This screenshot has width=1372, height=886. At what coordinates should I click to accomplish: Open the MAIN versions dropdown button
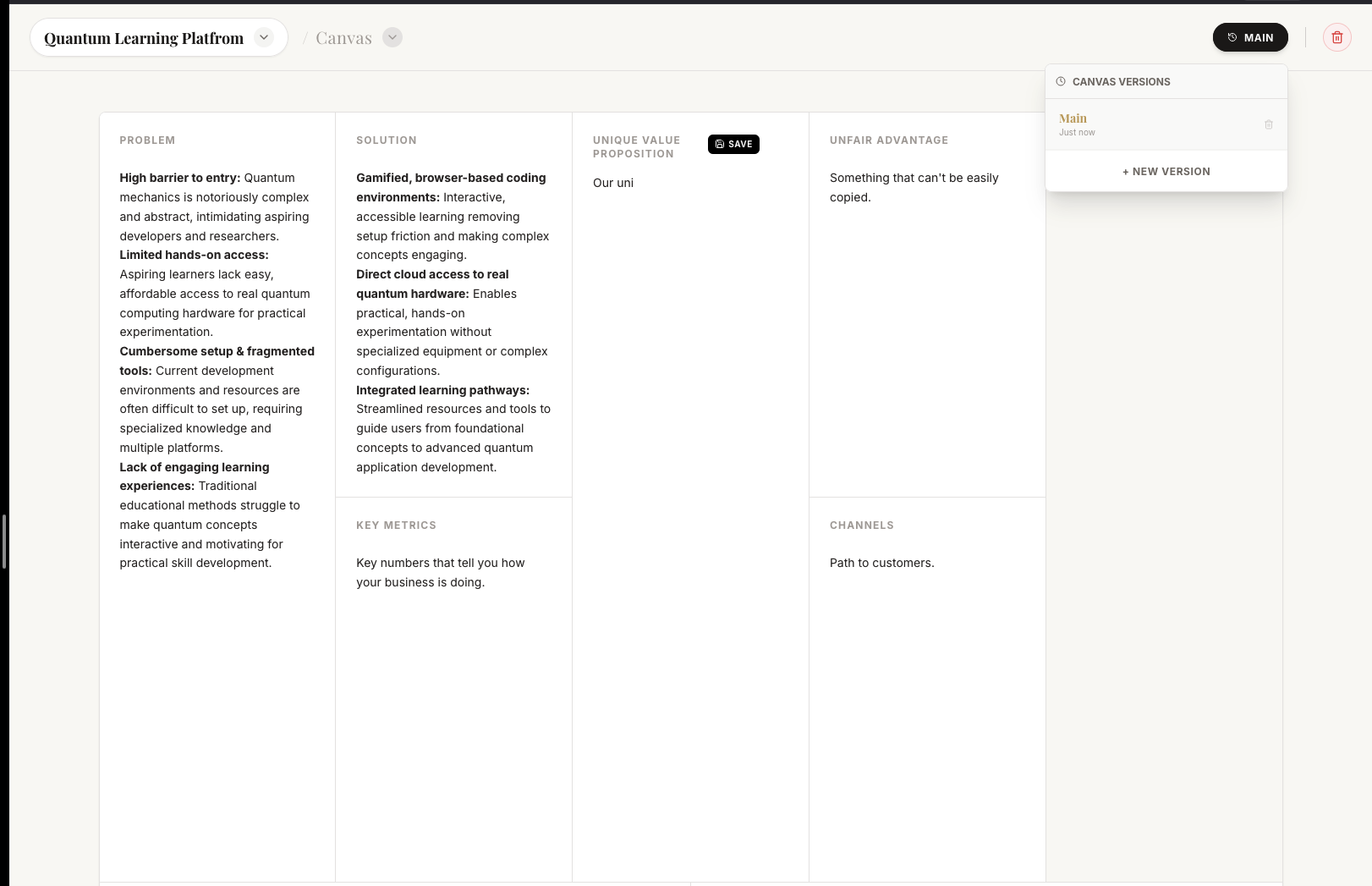[1250, 37]
